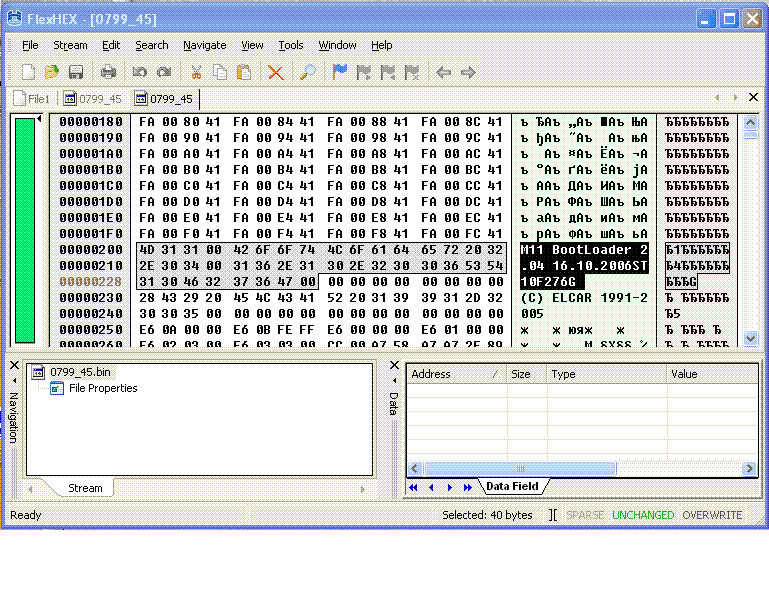Print using the printer toolbar icon
This screenshot has width=769, height=600.
tap(108, 73)
